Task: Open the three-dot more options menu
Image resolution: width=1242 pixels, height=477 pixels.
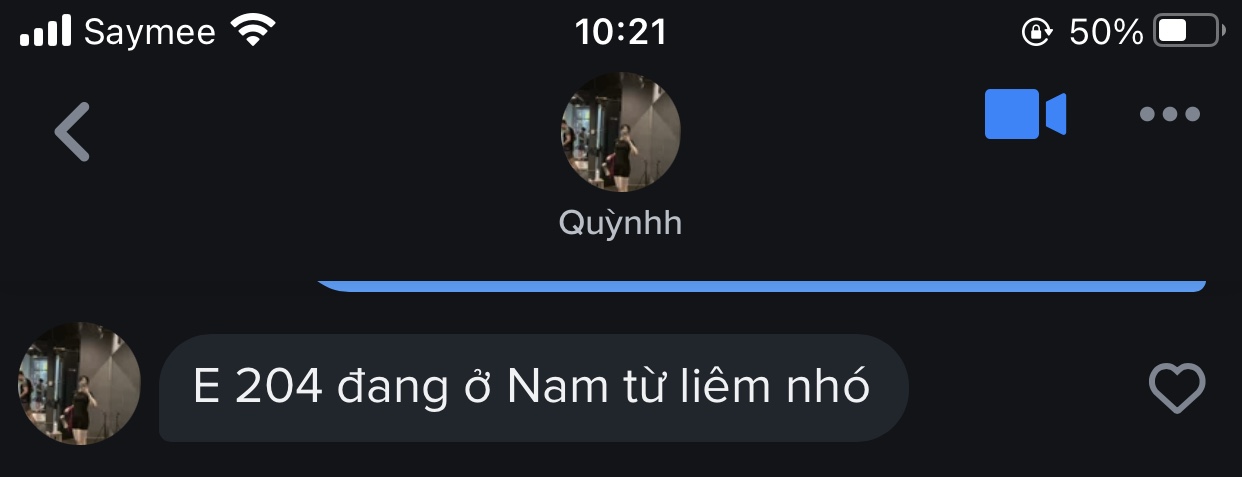Action: (1170, 114)
